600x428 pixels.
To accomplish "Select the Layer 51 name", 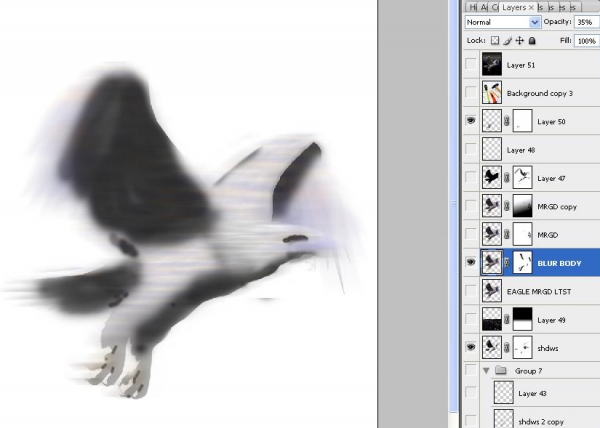I will click(x=521, y=65).
